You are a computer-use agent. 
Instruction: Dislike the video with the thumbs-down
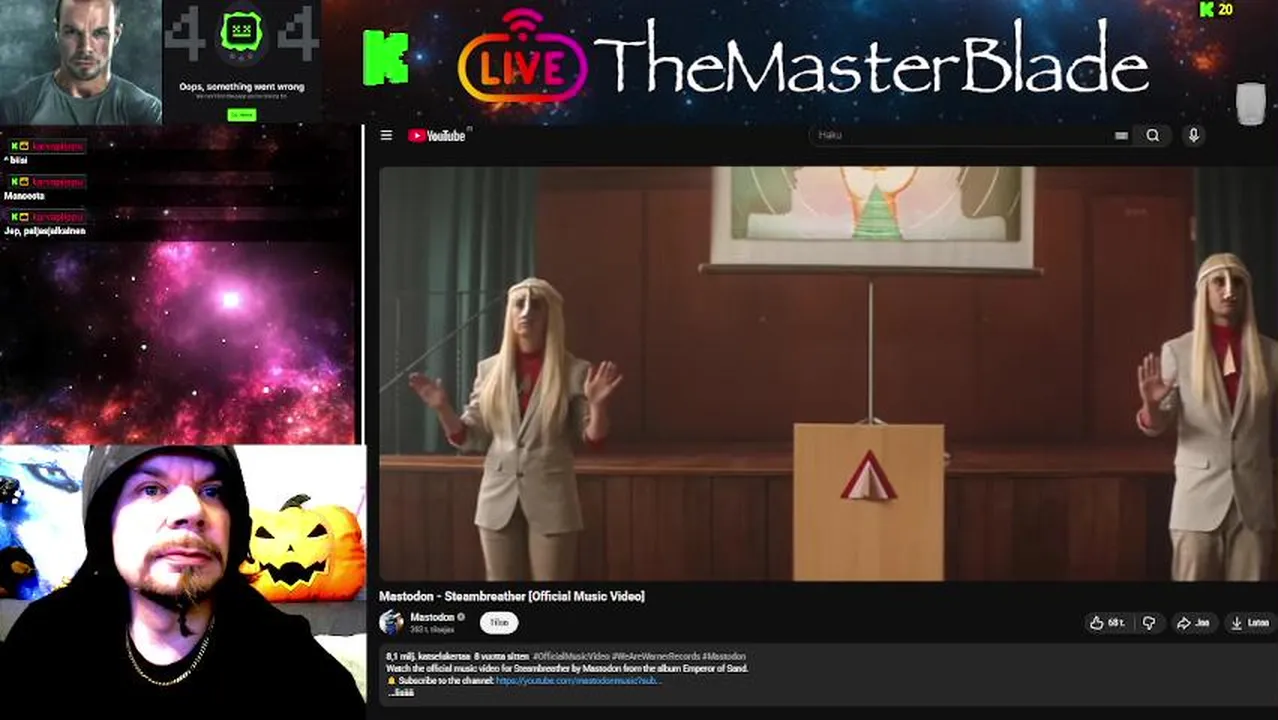pyautogui.click(x=1149, y=622)
